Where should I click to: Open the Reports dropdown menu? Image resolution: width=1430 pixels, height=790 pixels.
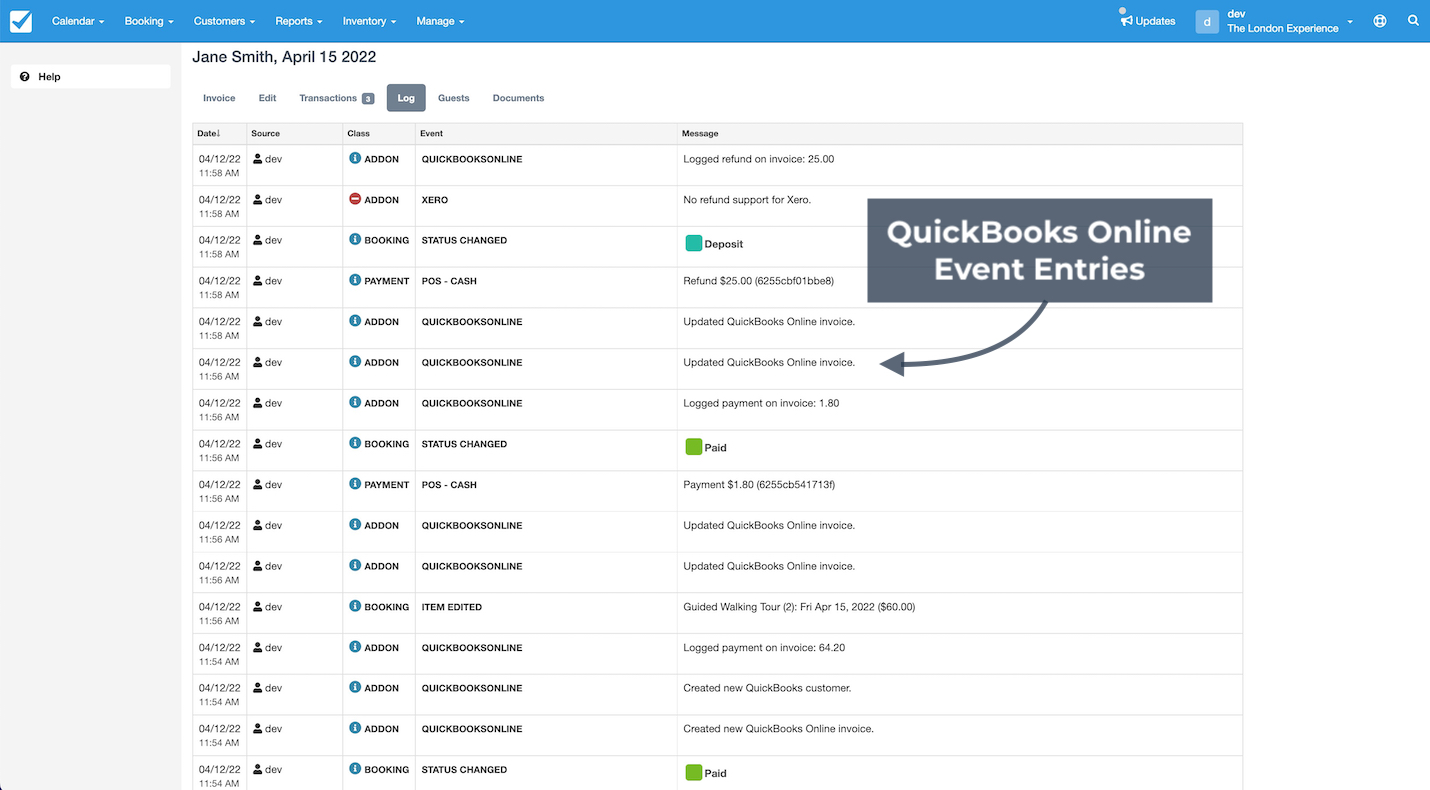click(x=299, y=21)
